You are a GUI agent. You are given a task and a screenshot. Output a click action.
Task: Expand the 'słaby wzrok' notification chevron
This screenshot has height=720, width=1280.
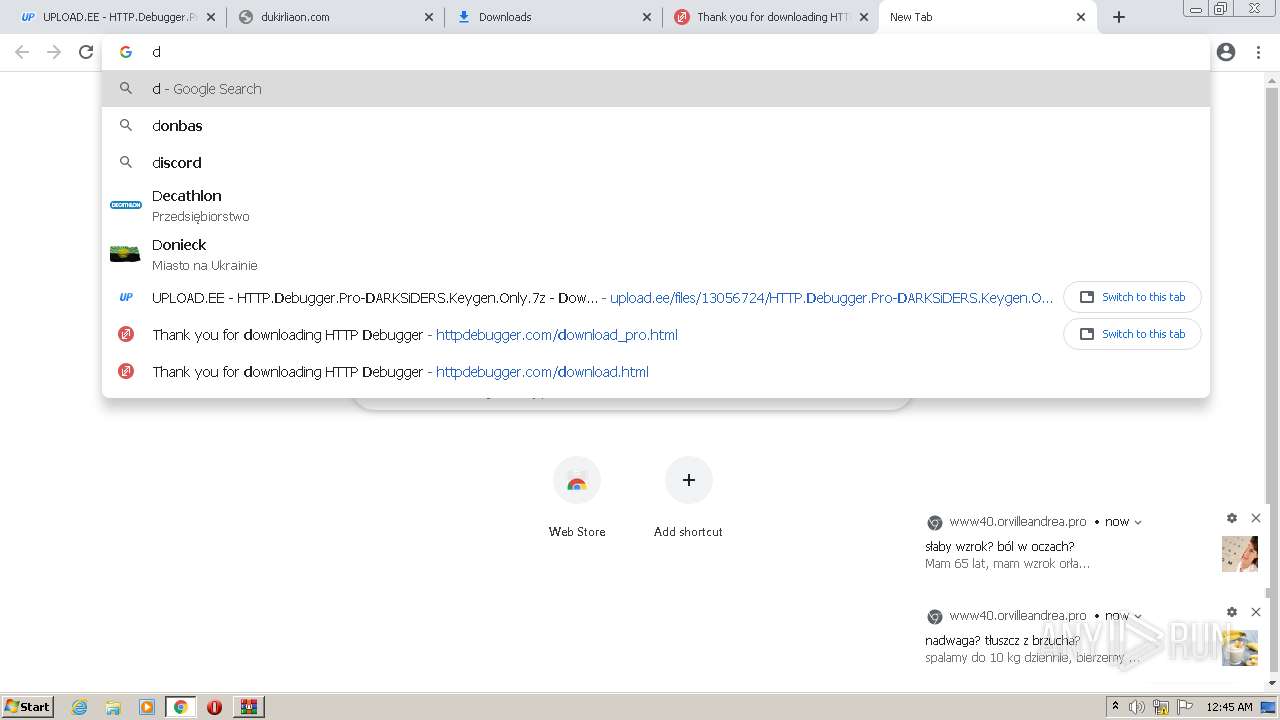pyautogui.click(x=1138, y=522)
